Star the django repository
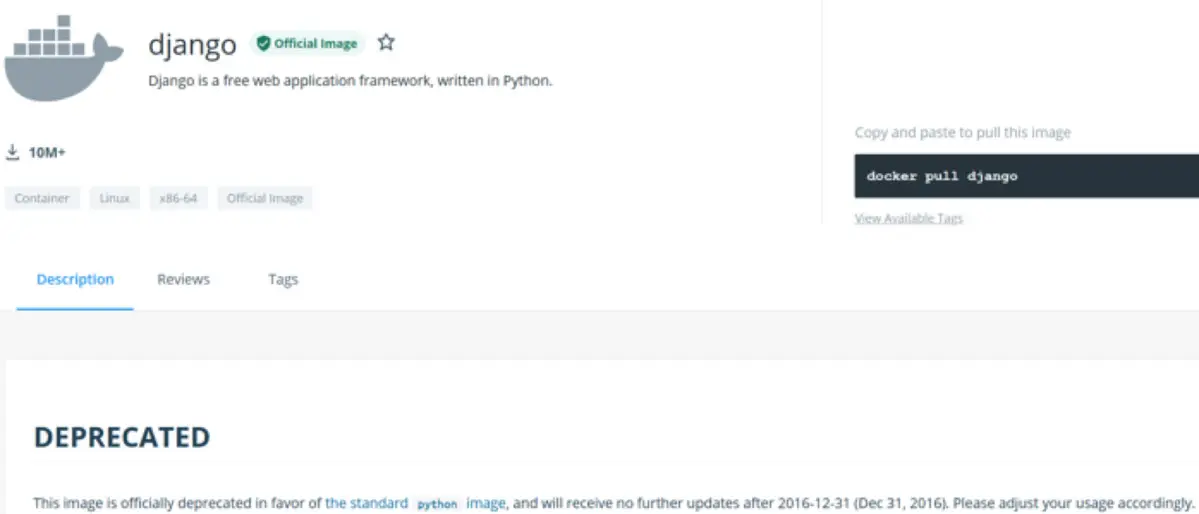 [x=386, y=43]
